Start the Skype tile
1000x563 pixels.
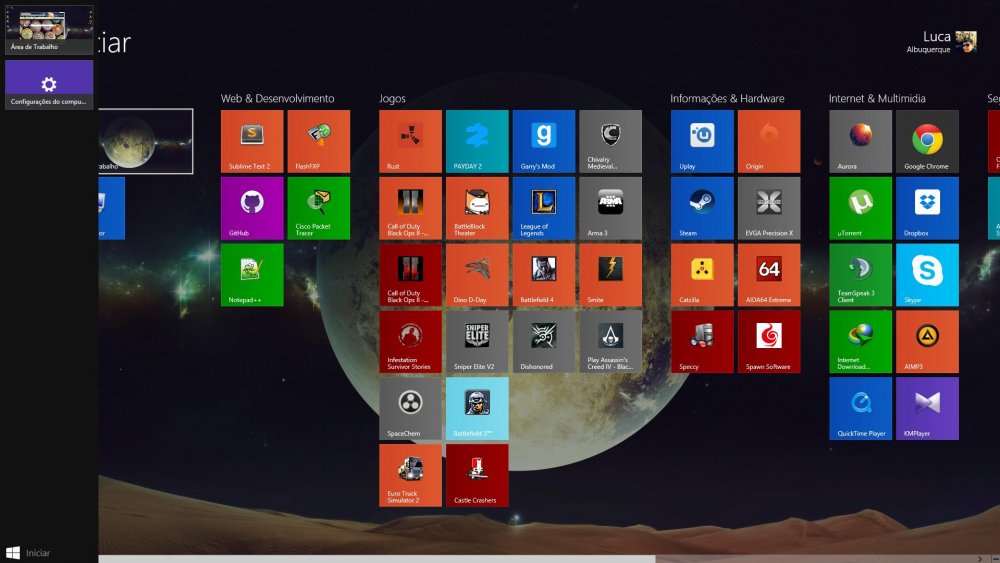pyautogui.click(x=927, y=275)
